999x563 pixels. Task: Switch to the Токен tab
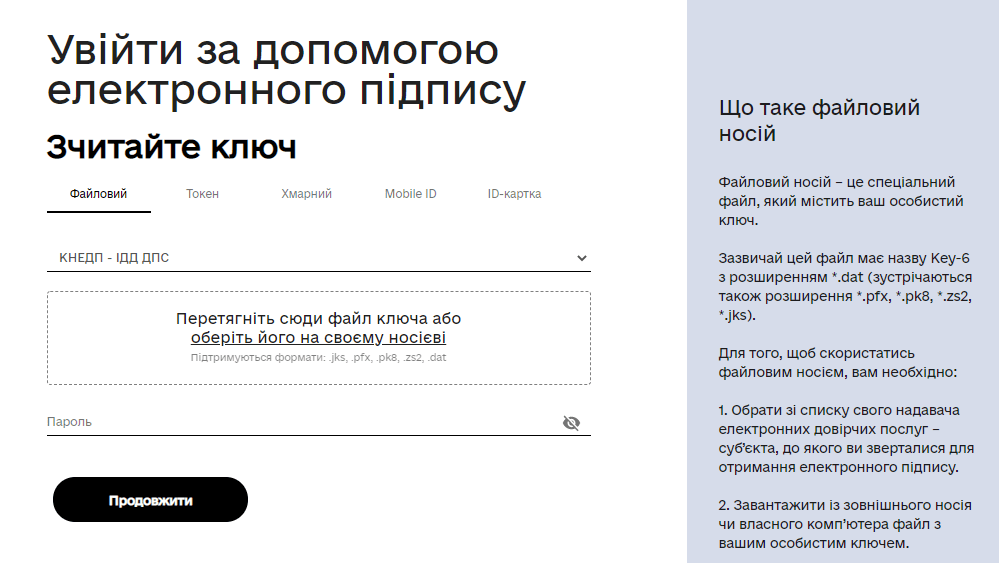(x=202, y=194)
